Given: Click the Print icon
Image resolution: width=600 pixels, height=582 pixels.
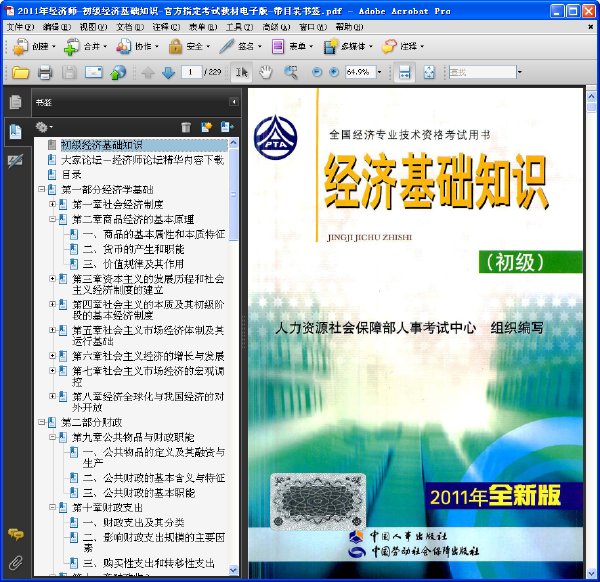Looking at the screenshot, I should pyautogui.click(x=45, y=72).
